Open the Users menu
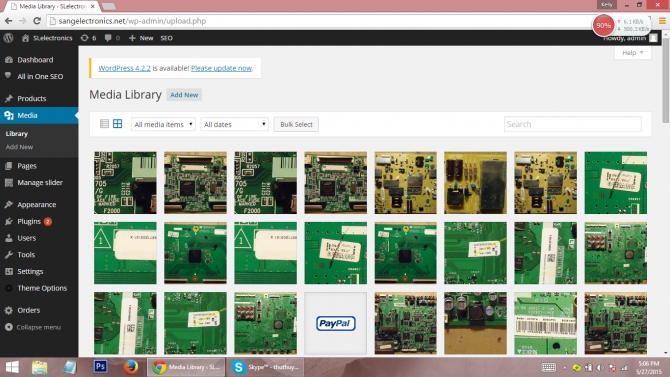 pos(26,238)
